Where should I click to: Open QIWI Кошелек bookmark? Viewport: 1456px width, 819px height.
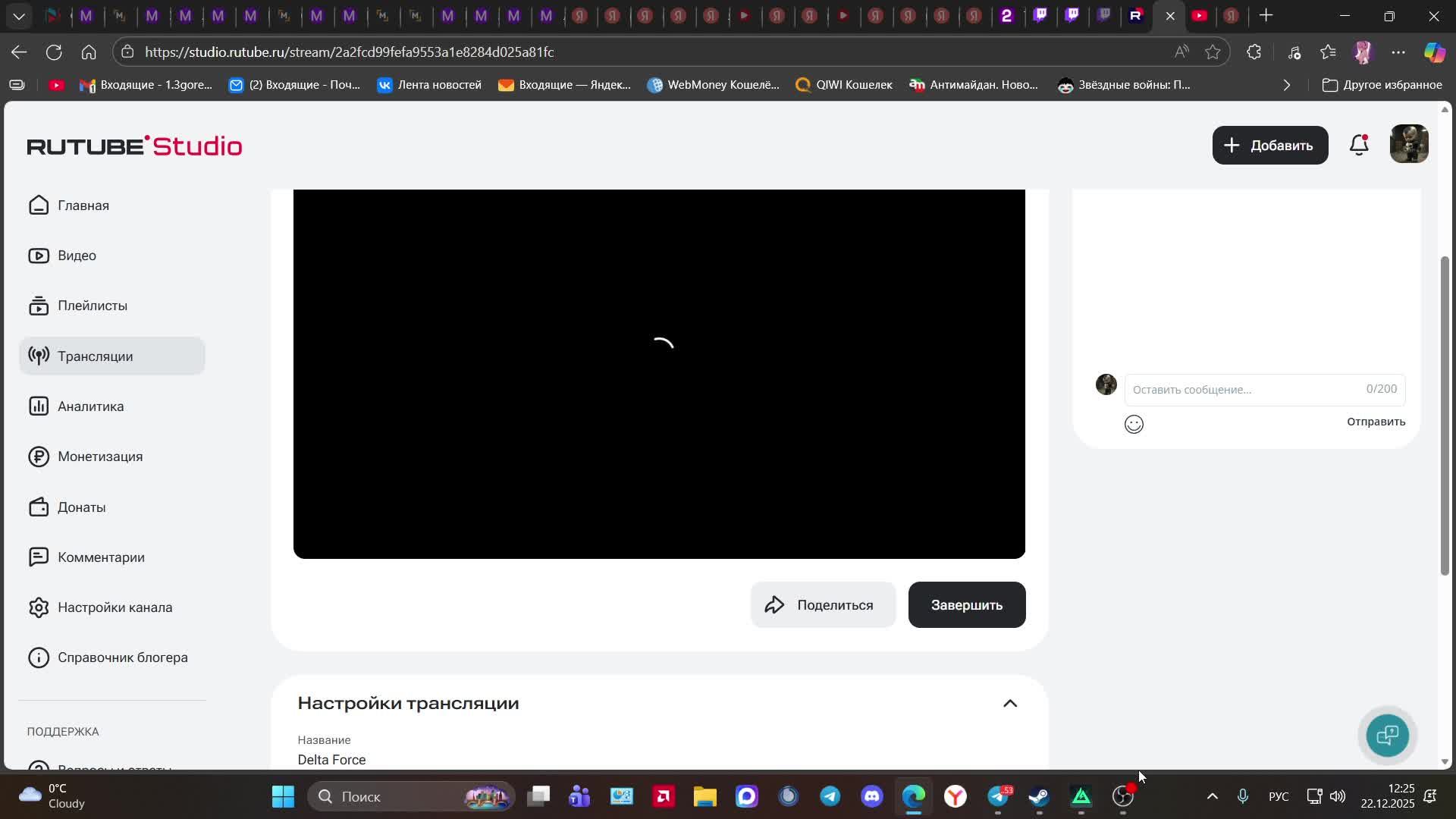(844, 85)
